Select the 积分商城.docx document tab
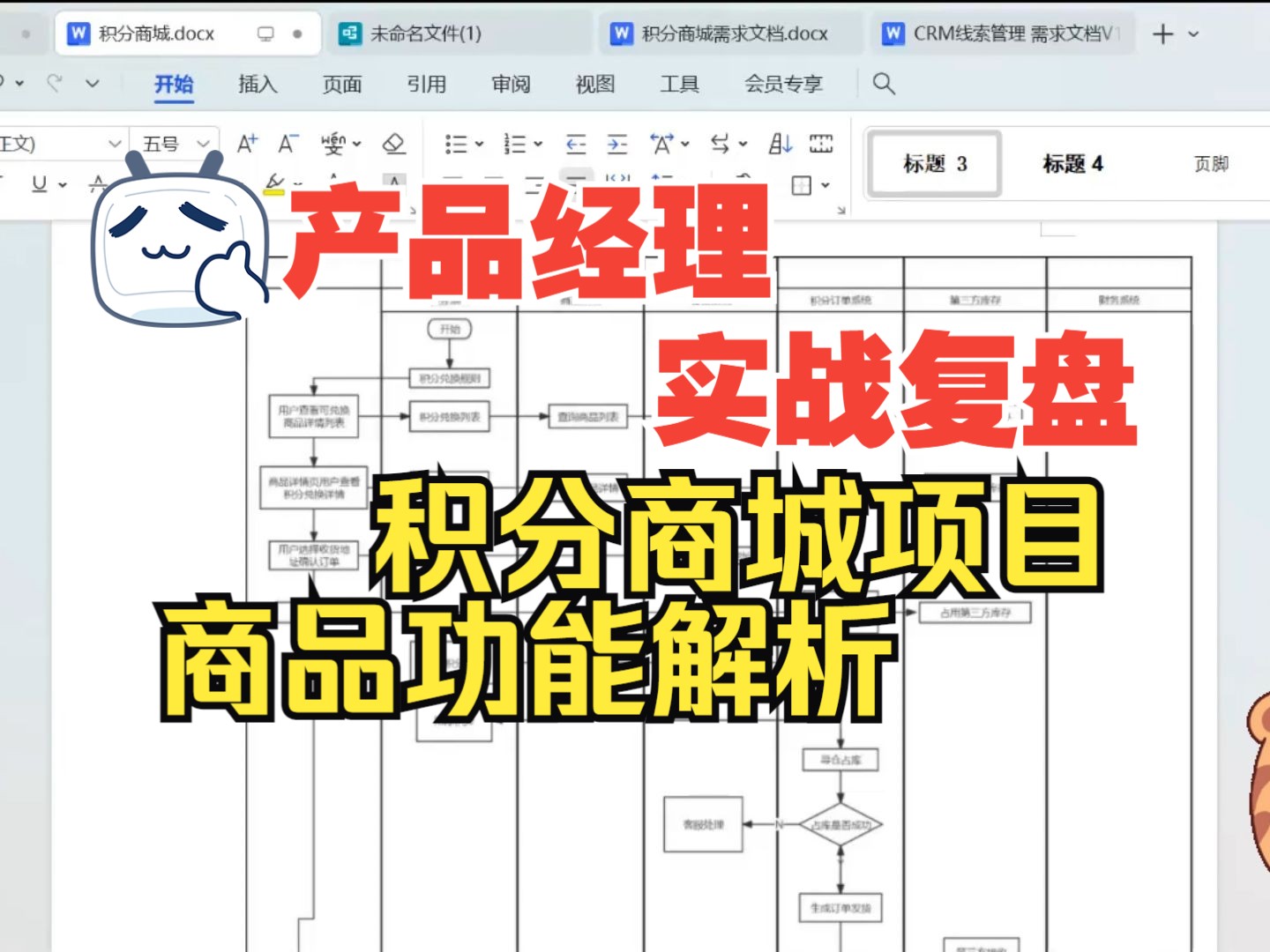The width and height of the screenshot is (1270, 952). [187, 33]
